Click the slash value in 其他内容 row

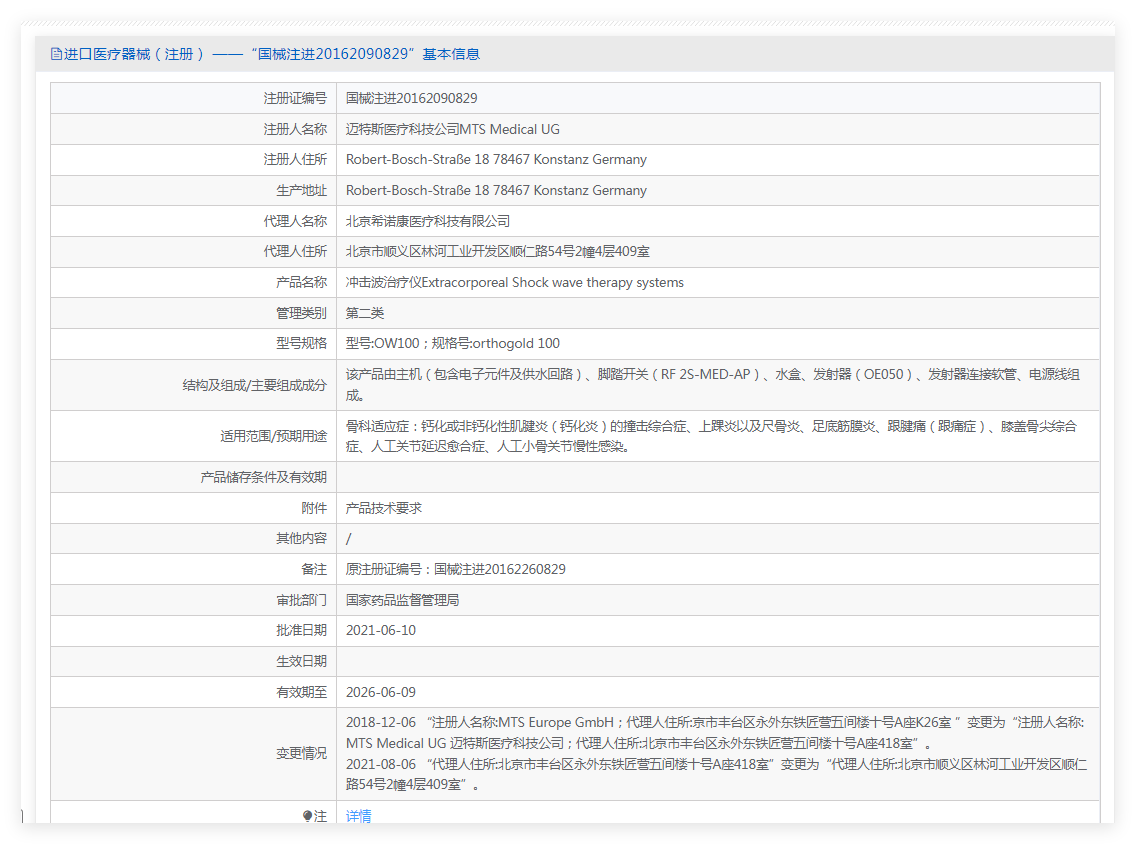(348, 538)
